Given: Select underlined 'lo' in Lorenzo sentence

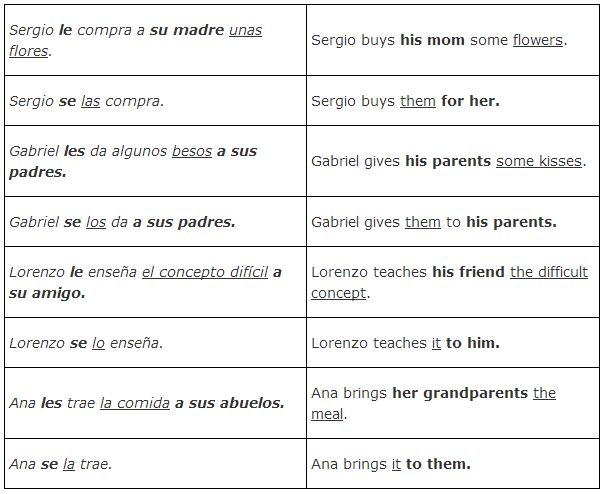Looking at the screenshot, I should pos(98,343).
